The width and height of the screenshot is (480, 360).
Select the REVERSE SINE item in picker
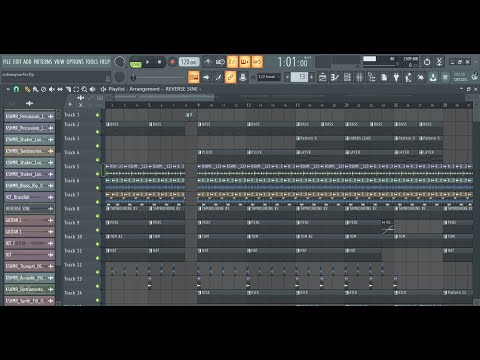tap(29, 209)
